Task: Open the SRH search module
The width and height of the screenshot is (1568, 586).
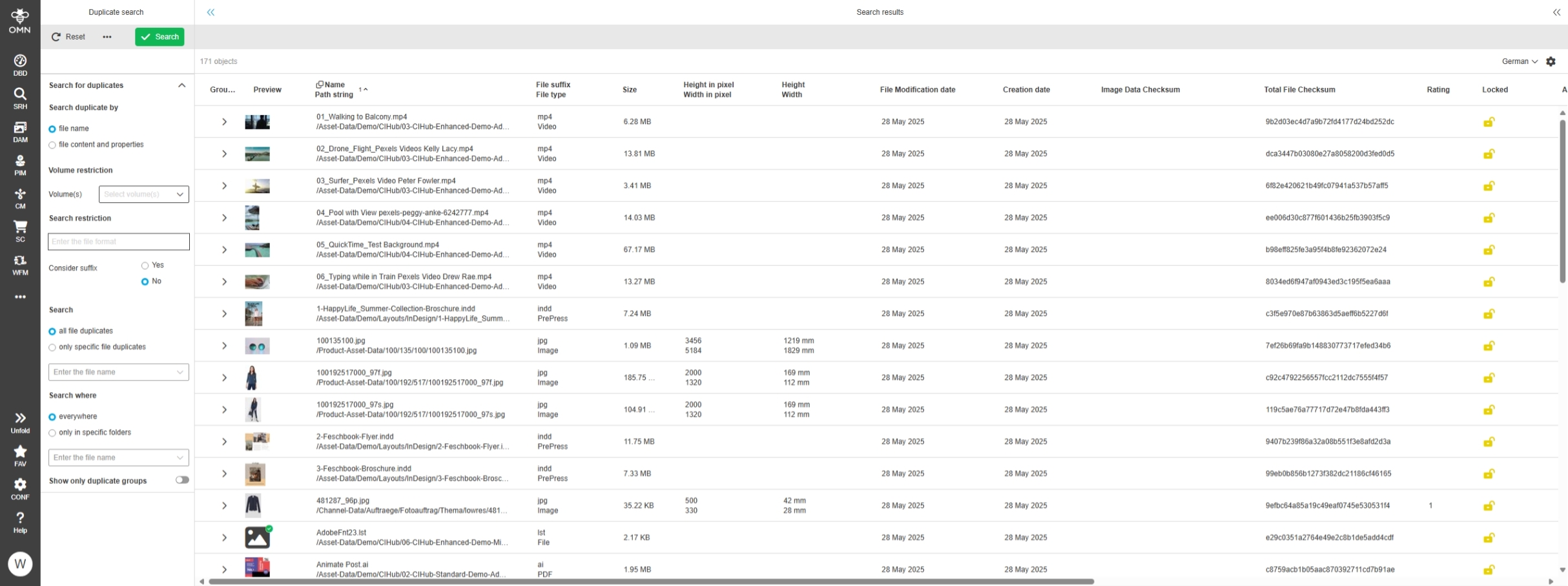Action: 20,98
